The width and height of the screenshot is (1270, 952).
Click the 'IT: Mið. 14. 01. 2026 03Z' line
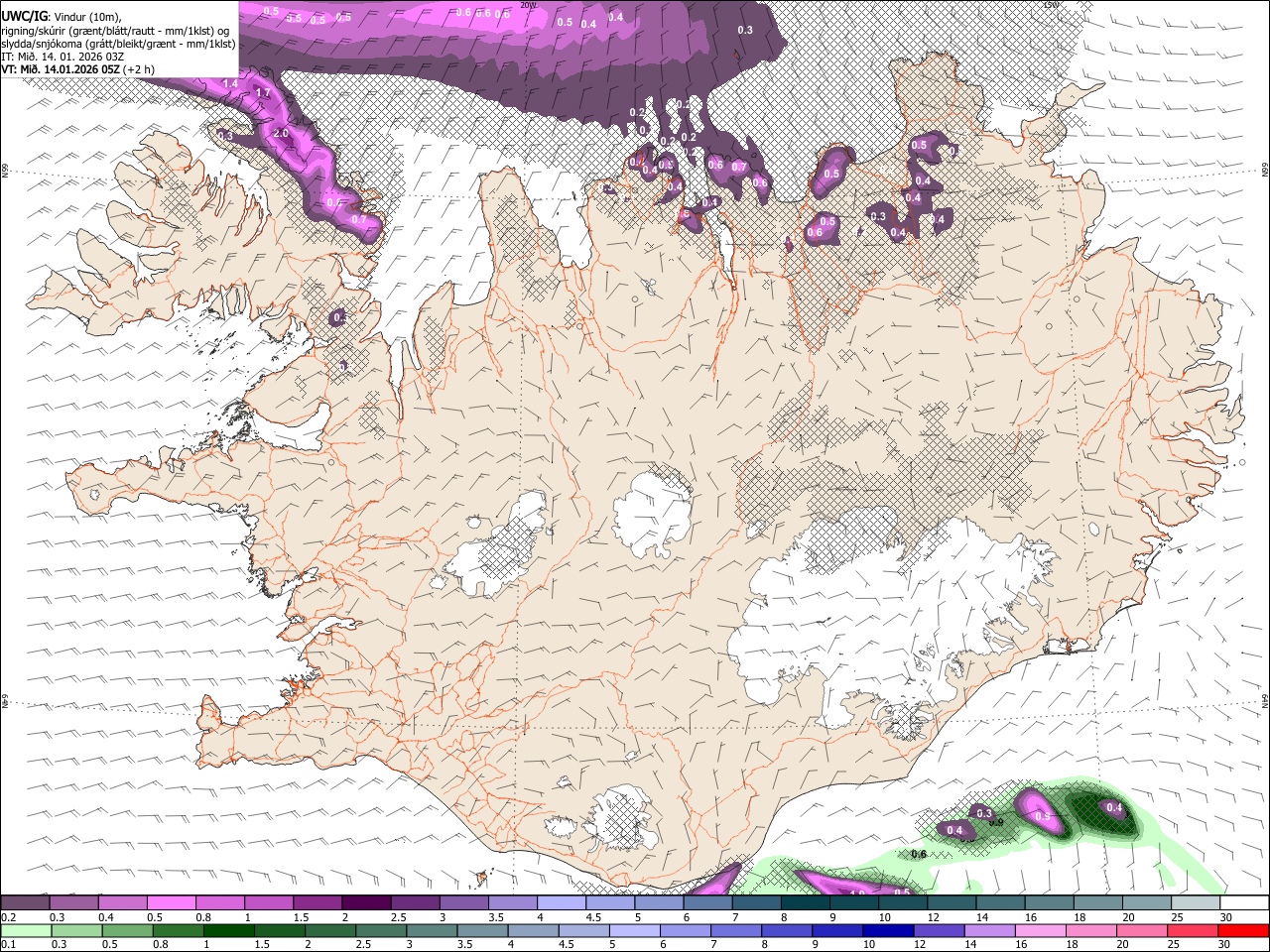click(x=63, y=57)
